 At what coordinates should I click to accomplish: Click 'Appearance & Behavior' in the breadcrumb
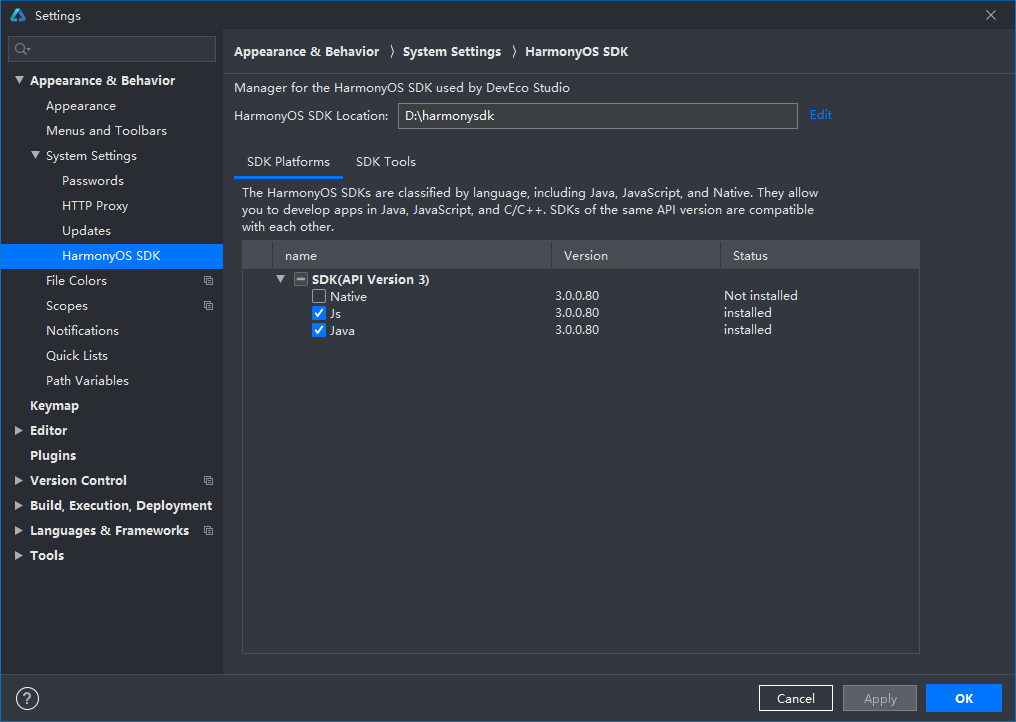tap(306, 51)
